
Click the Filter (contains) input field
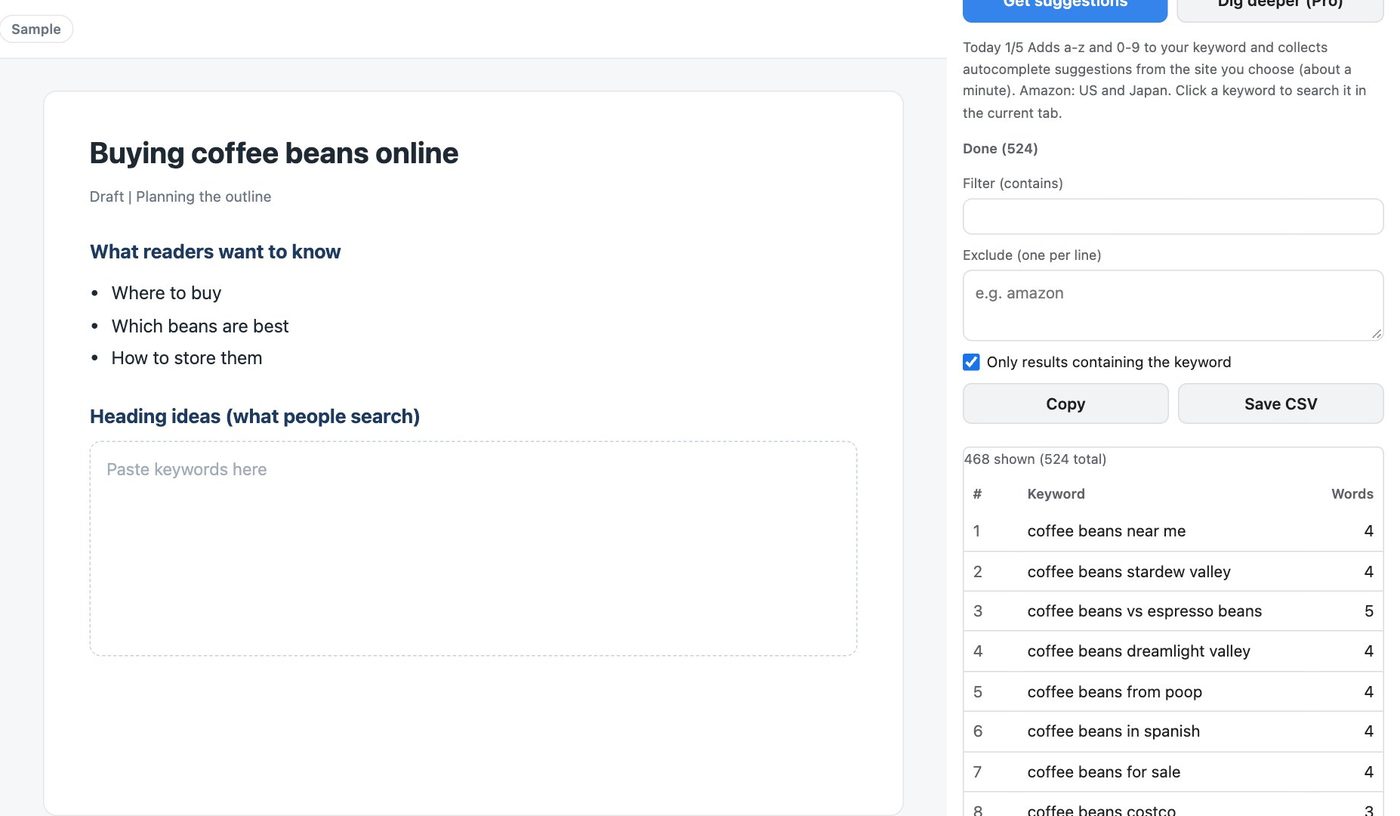point(1173,217)
